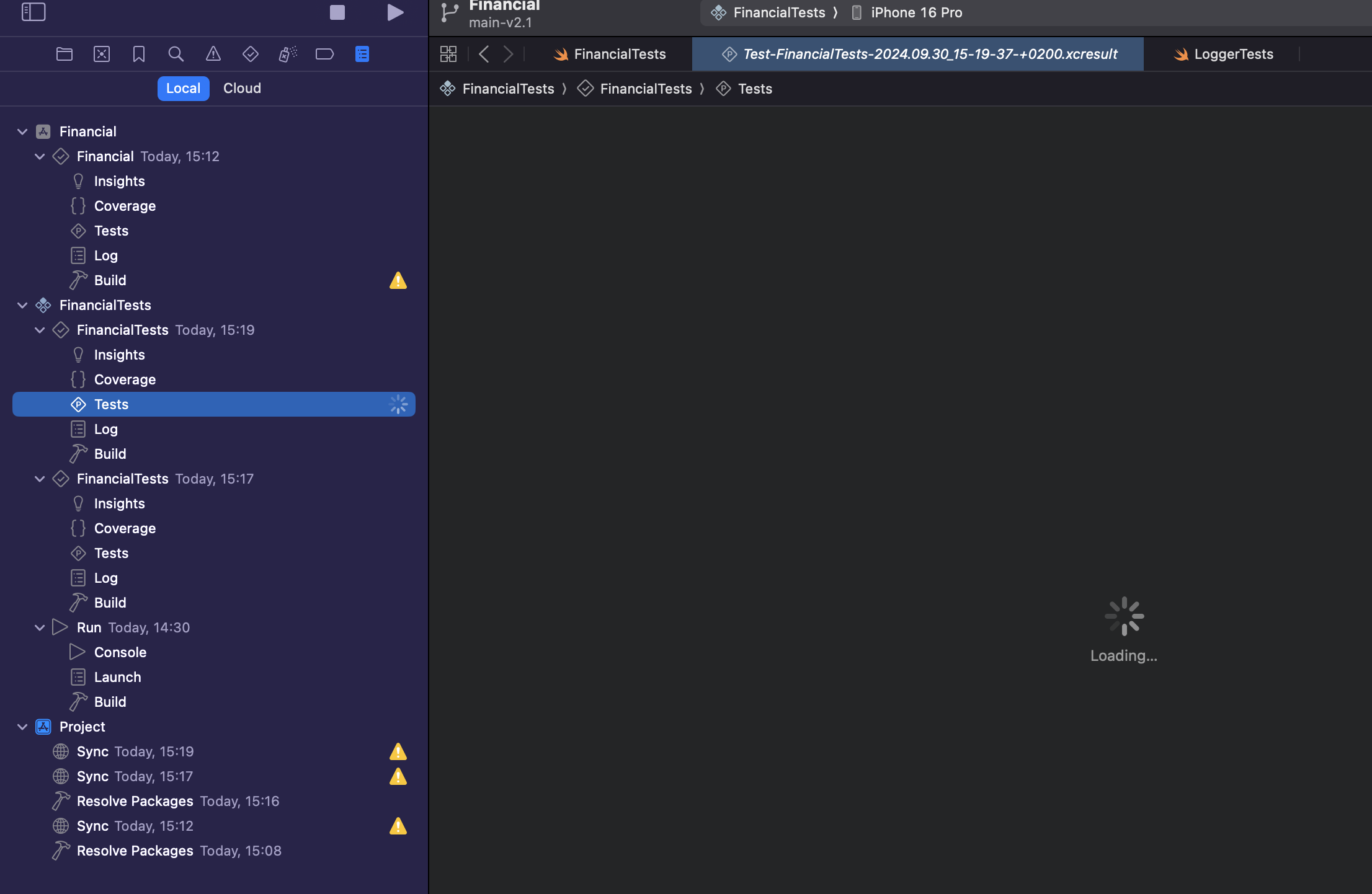Image resolution: width=1372 pixels, height=894 pixels.
Task: Collapse the Project group
Action: (x=22, y=727)
